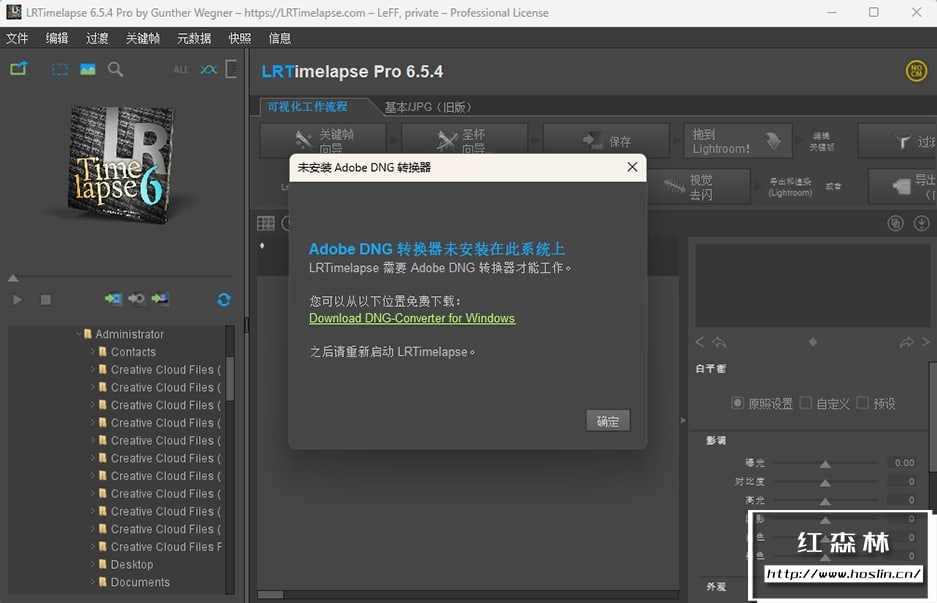
Task: Click the 拖到 Lightroom! button
Action: (x=738, y=141)
